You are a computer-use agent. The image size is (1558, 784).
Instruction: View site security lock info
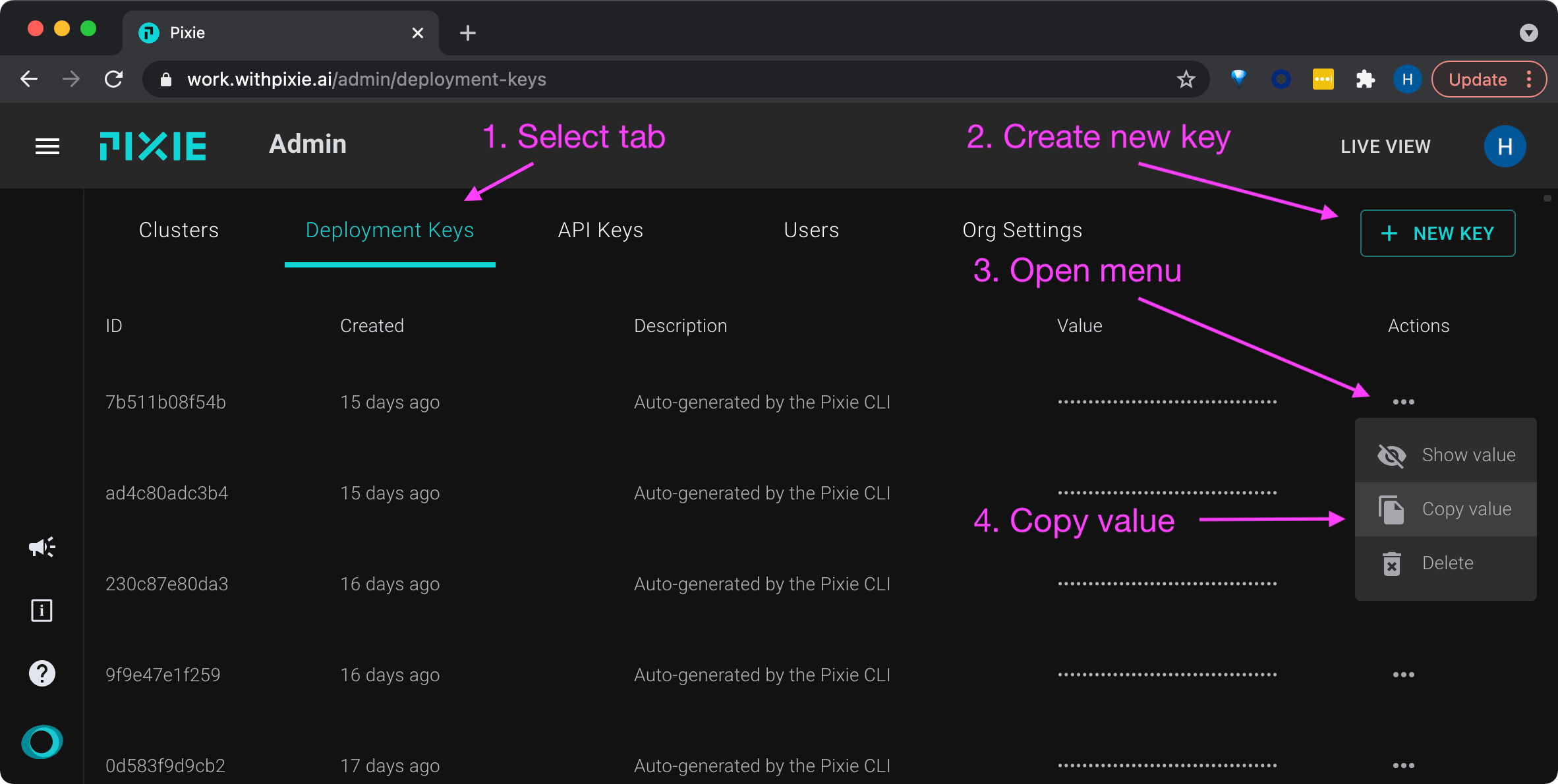166,80
